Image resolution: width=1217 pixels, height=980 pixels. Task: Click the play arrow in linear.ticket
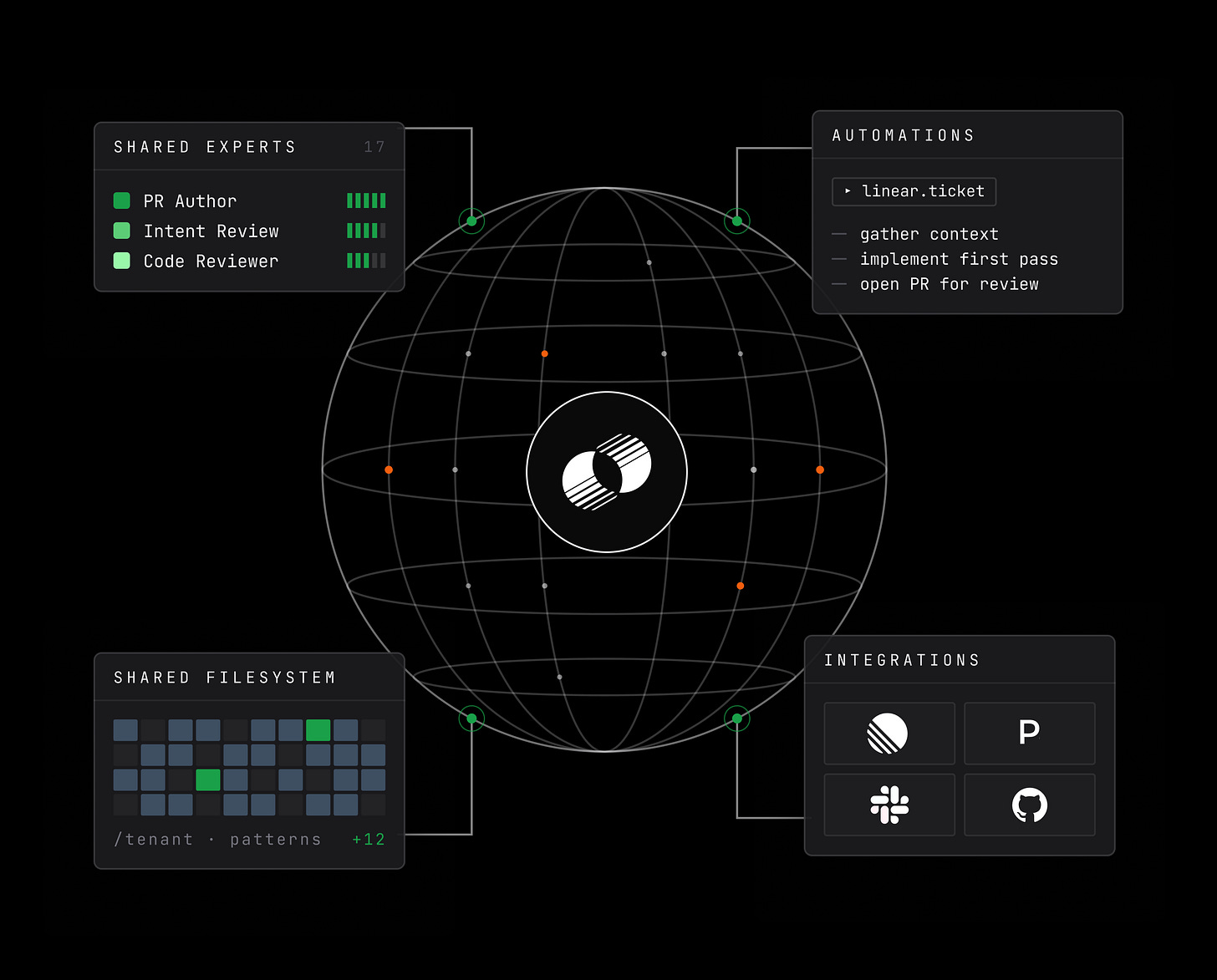point(848,191)
